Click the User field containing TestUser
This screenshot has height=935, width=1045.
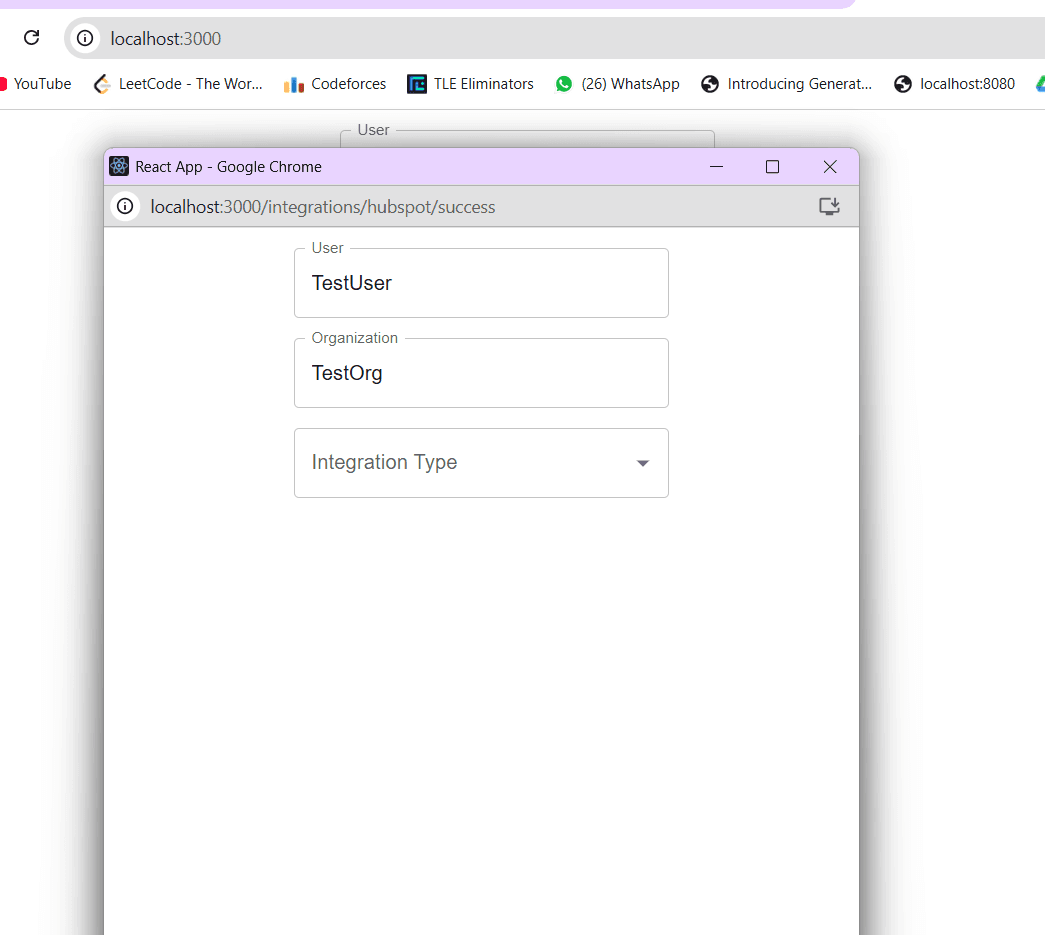(481, 283)
